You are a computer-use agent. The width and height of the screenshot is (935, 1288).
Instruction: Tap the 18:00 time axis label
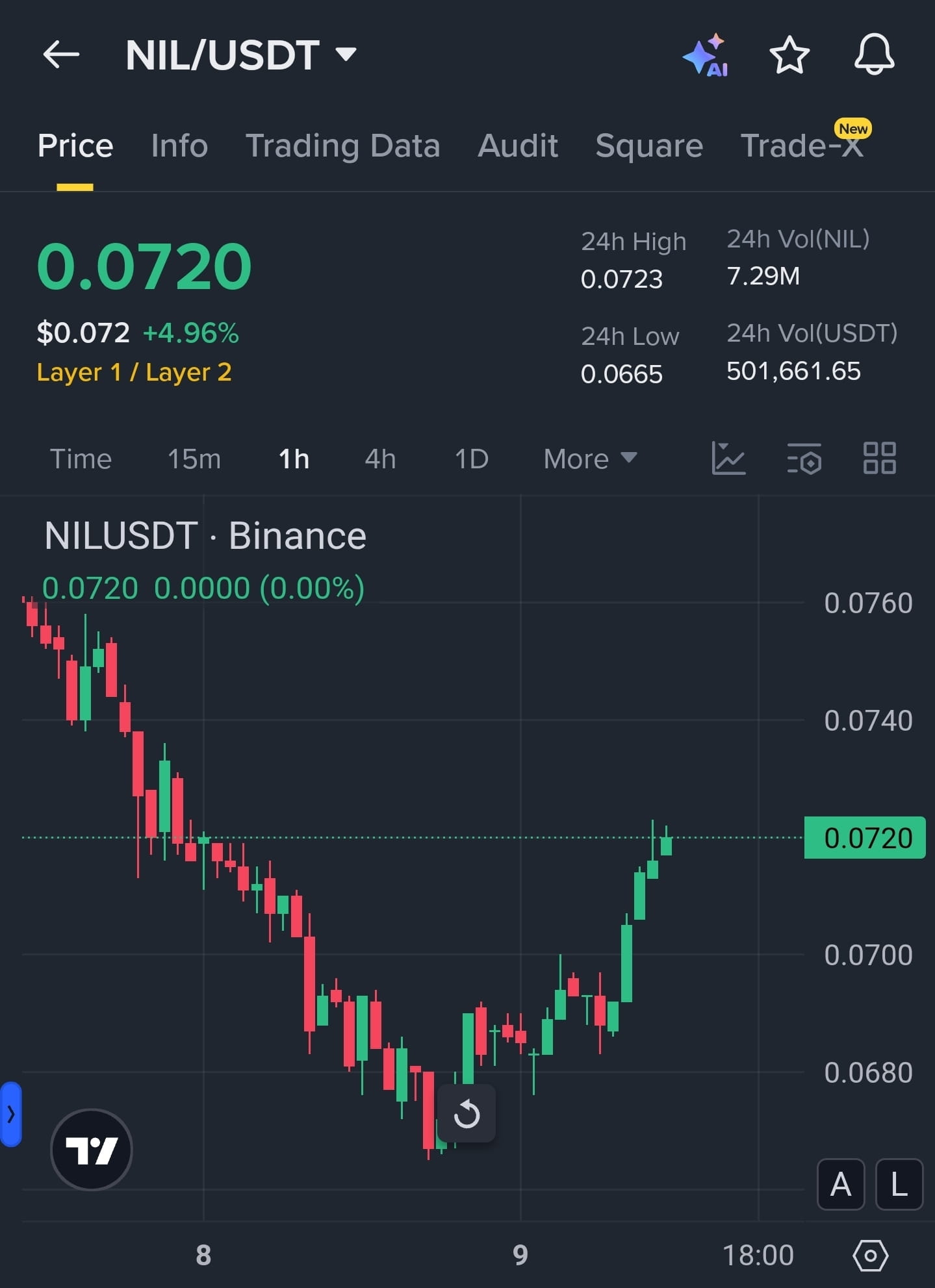point(758,1256)
